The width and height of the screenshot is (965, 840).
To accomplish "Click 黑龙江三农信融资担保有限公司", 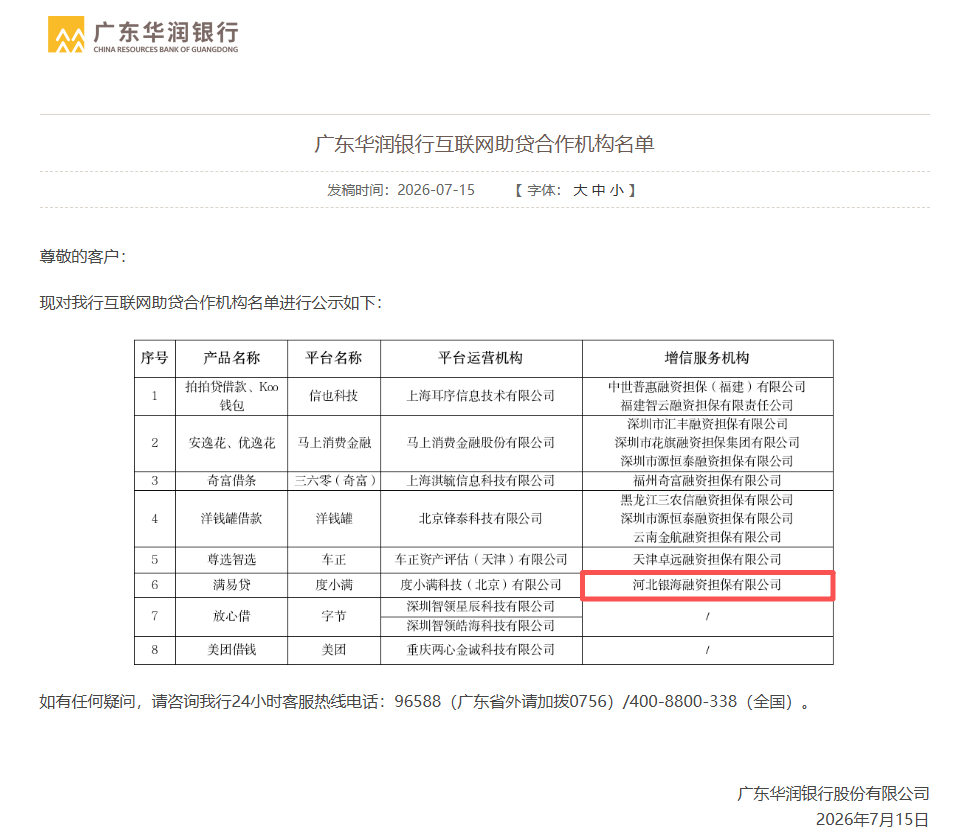I will click(707, 500).
